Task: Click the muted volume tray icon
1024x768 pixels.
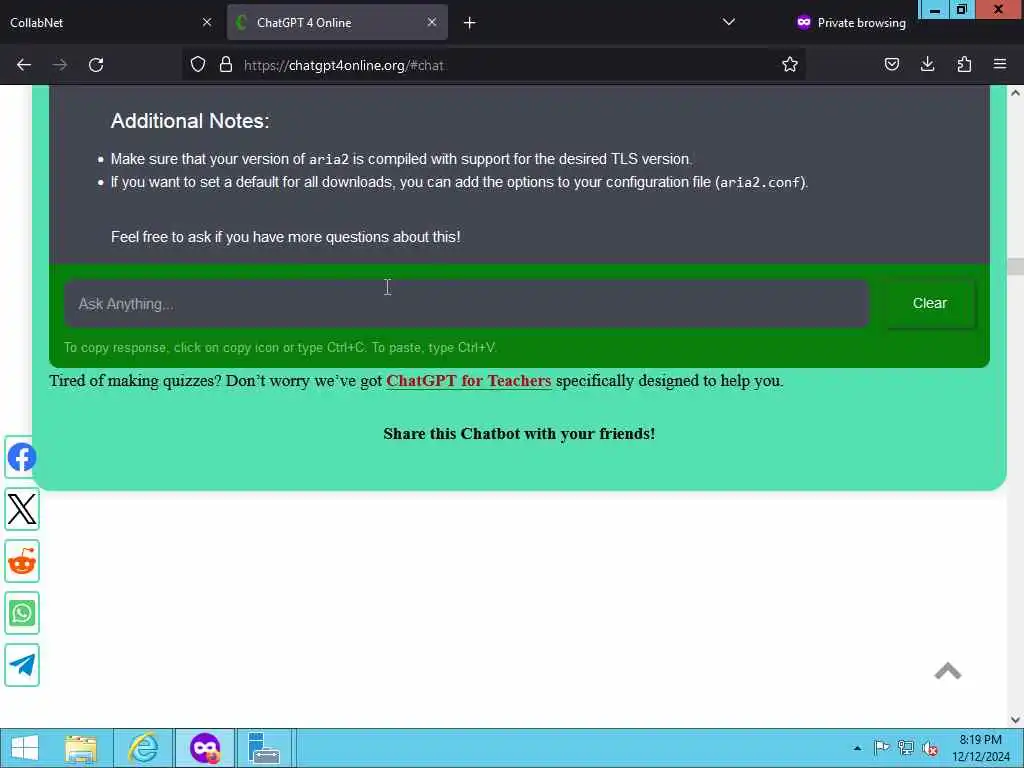Action: (x=930, y=748)
